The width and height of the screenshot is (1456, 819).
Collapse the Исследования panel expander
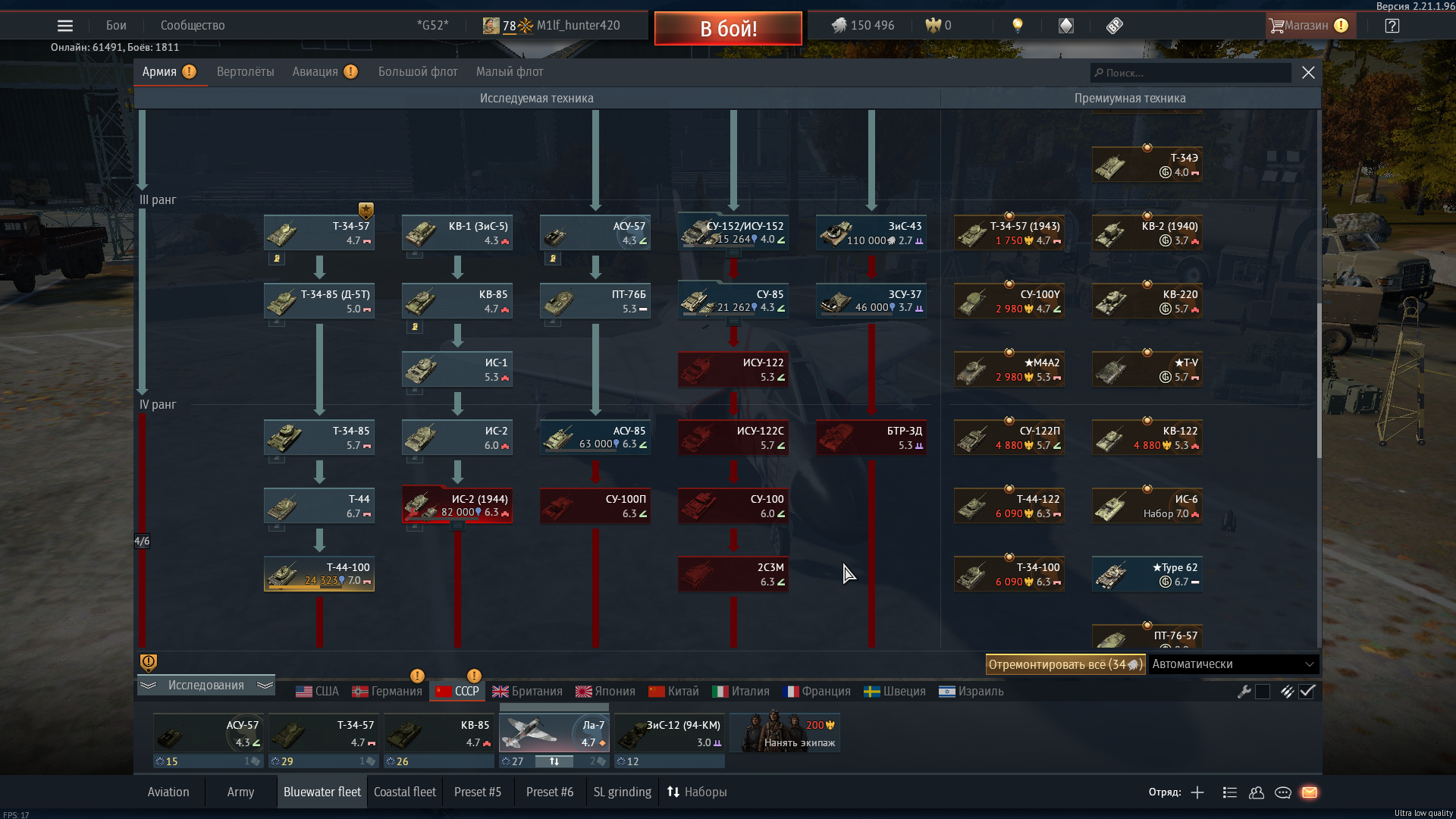[206, 686]
